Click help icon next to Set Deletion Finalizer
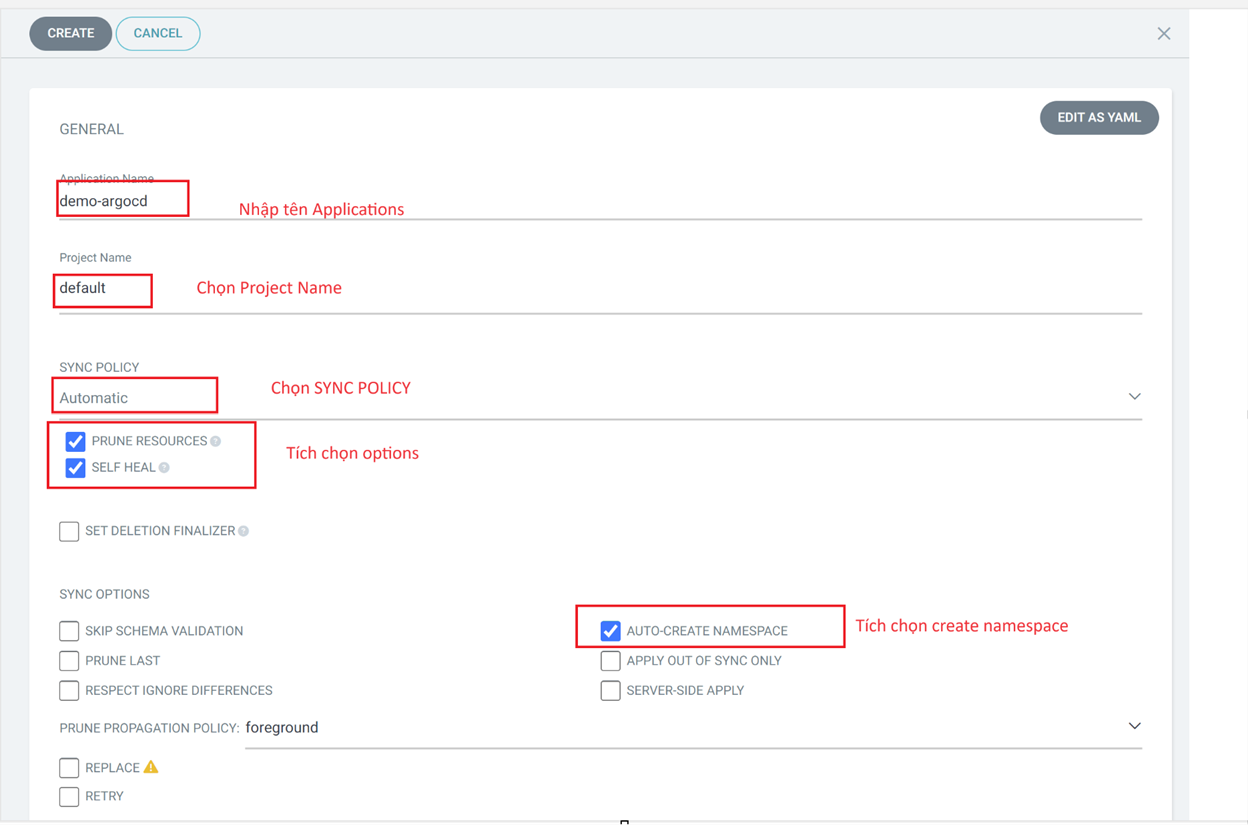 [x=243, y=531]
